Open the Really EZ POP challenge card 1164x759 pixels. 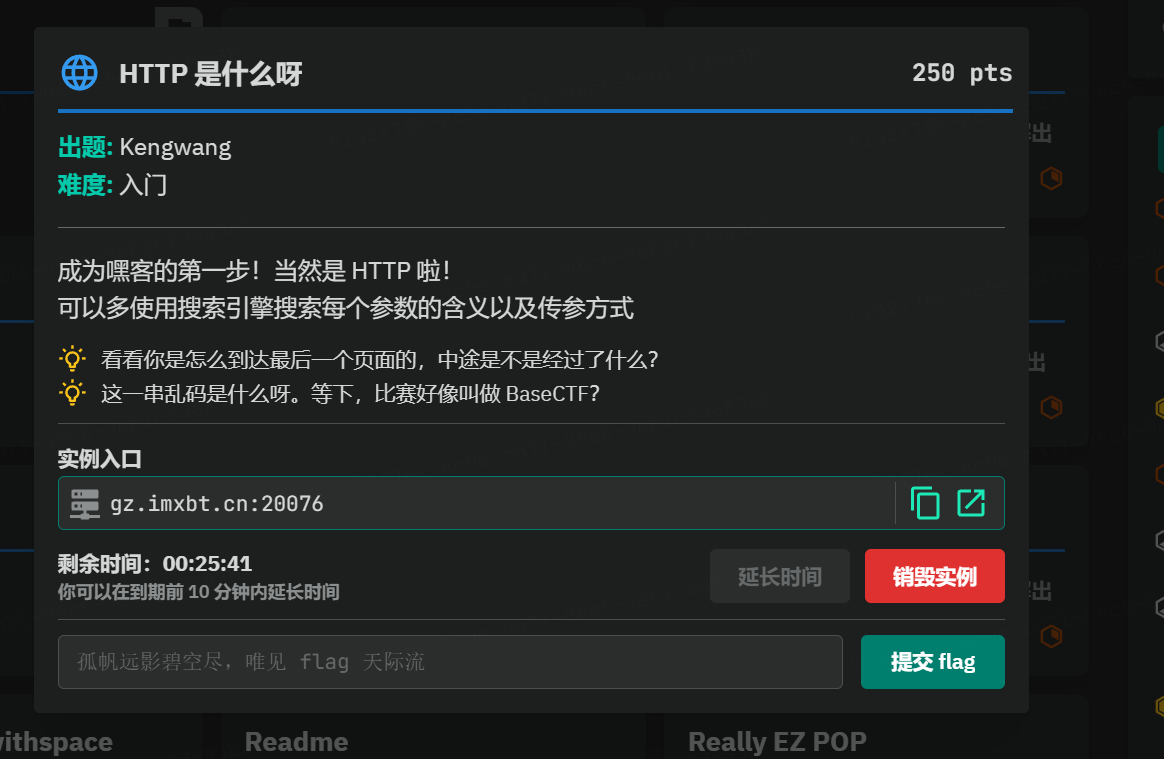tap(777, 742)
